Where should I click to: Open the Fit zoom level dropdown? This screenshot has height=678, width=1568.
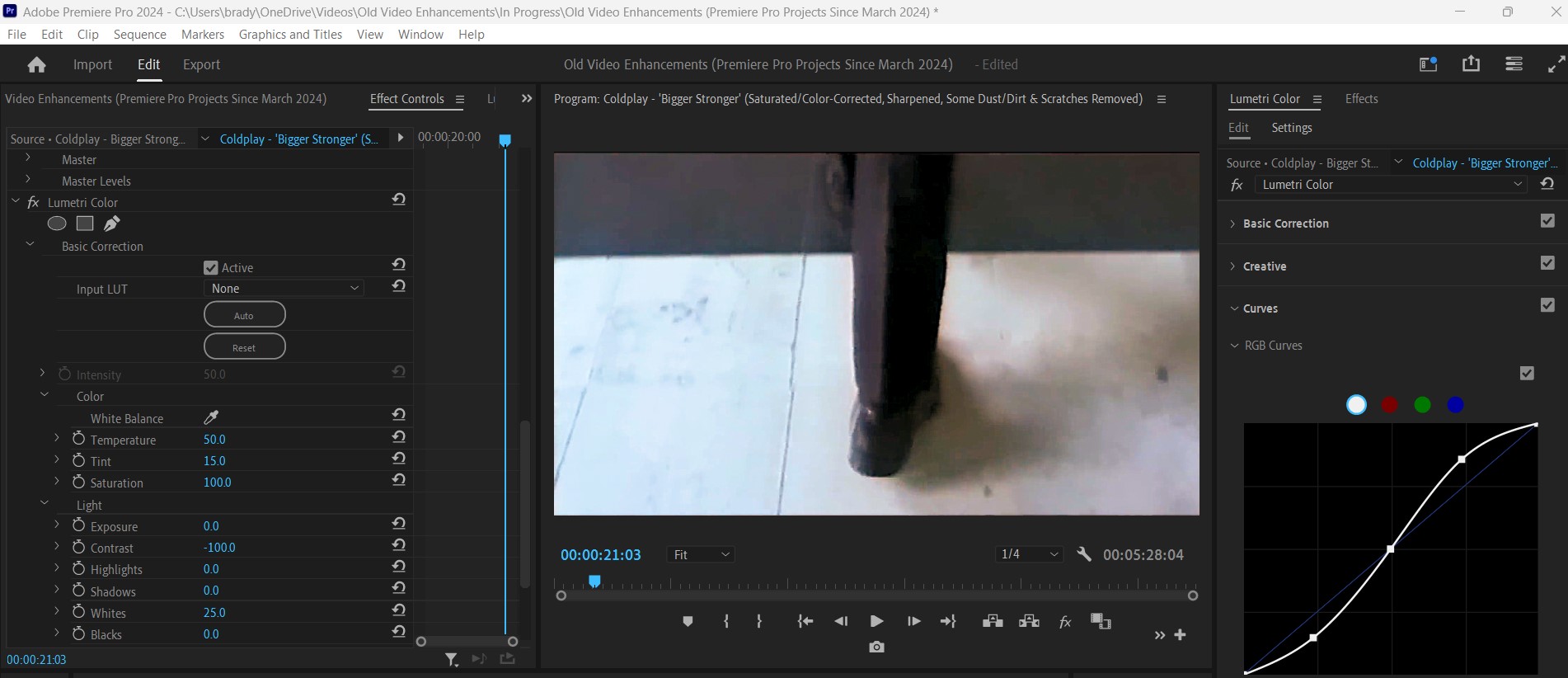[x=701, y=555]
